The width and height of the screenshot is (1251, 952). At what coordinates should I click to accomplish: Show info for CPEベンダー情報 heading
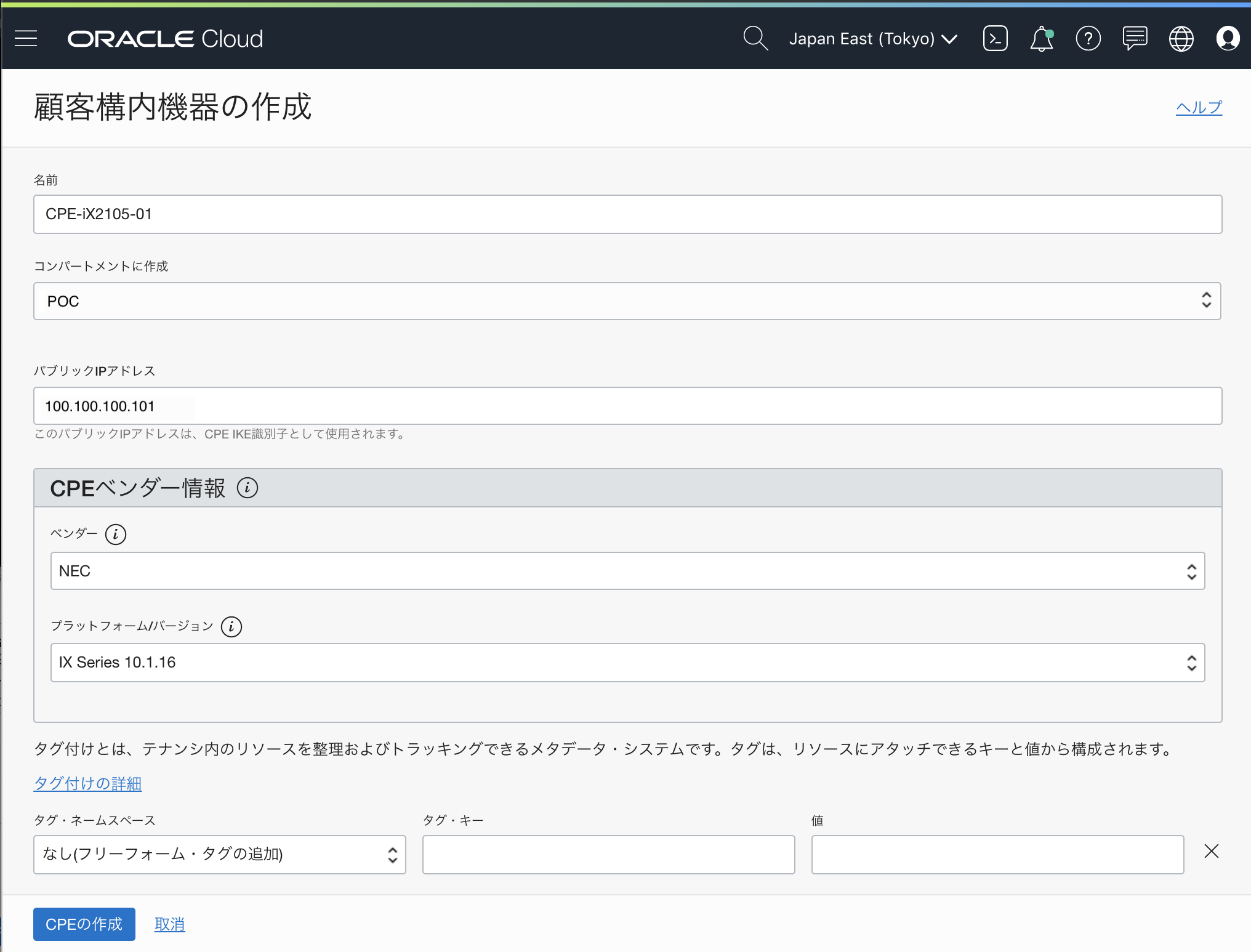[247, 488]
